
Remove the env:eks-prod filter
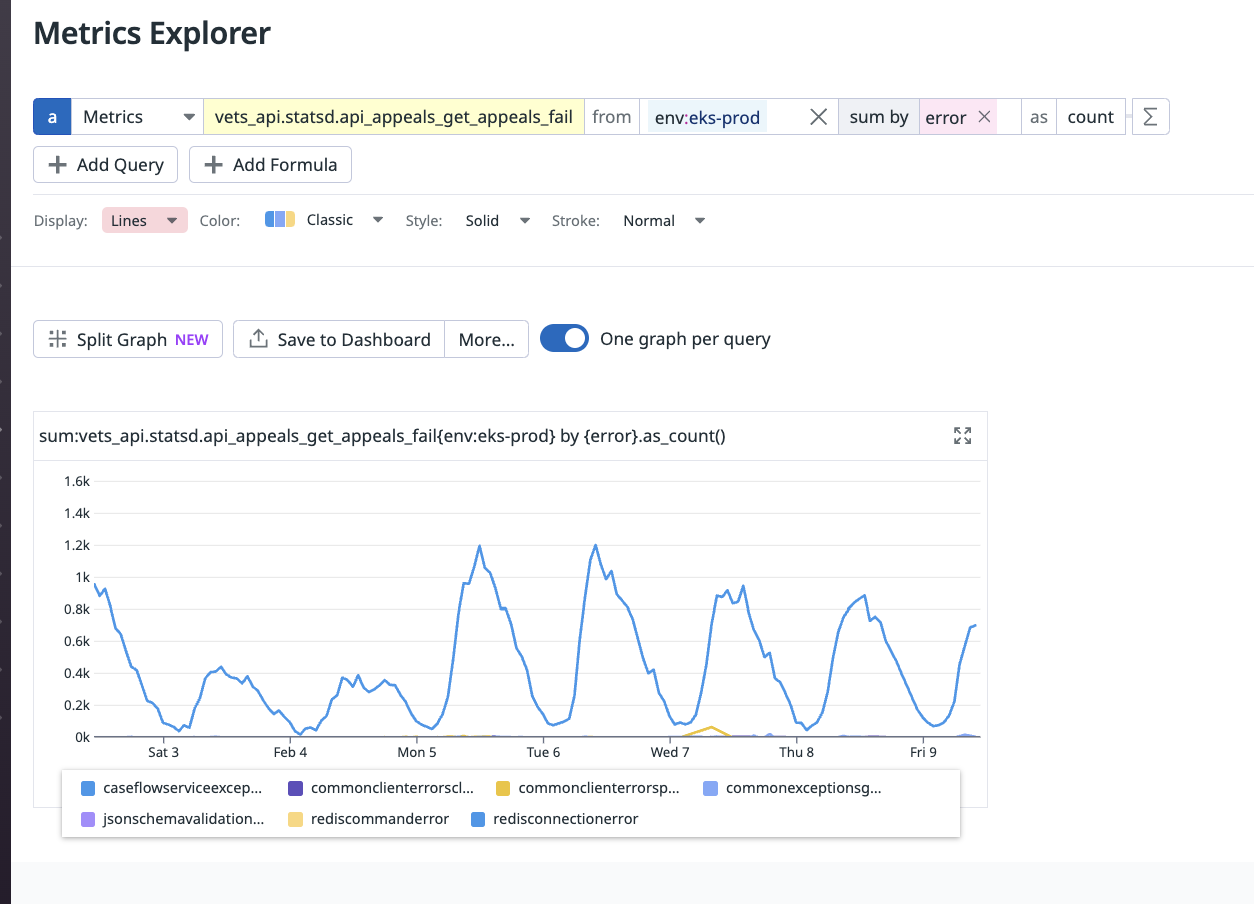point(818,116)
